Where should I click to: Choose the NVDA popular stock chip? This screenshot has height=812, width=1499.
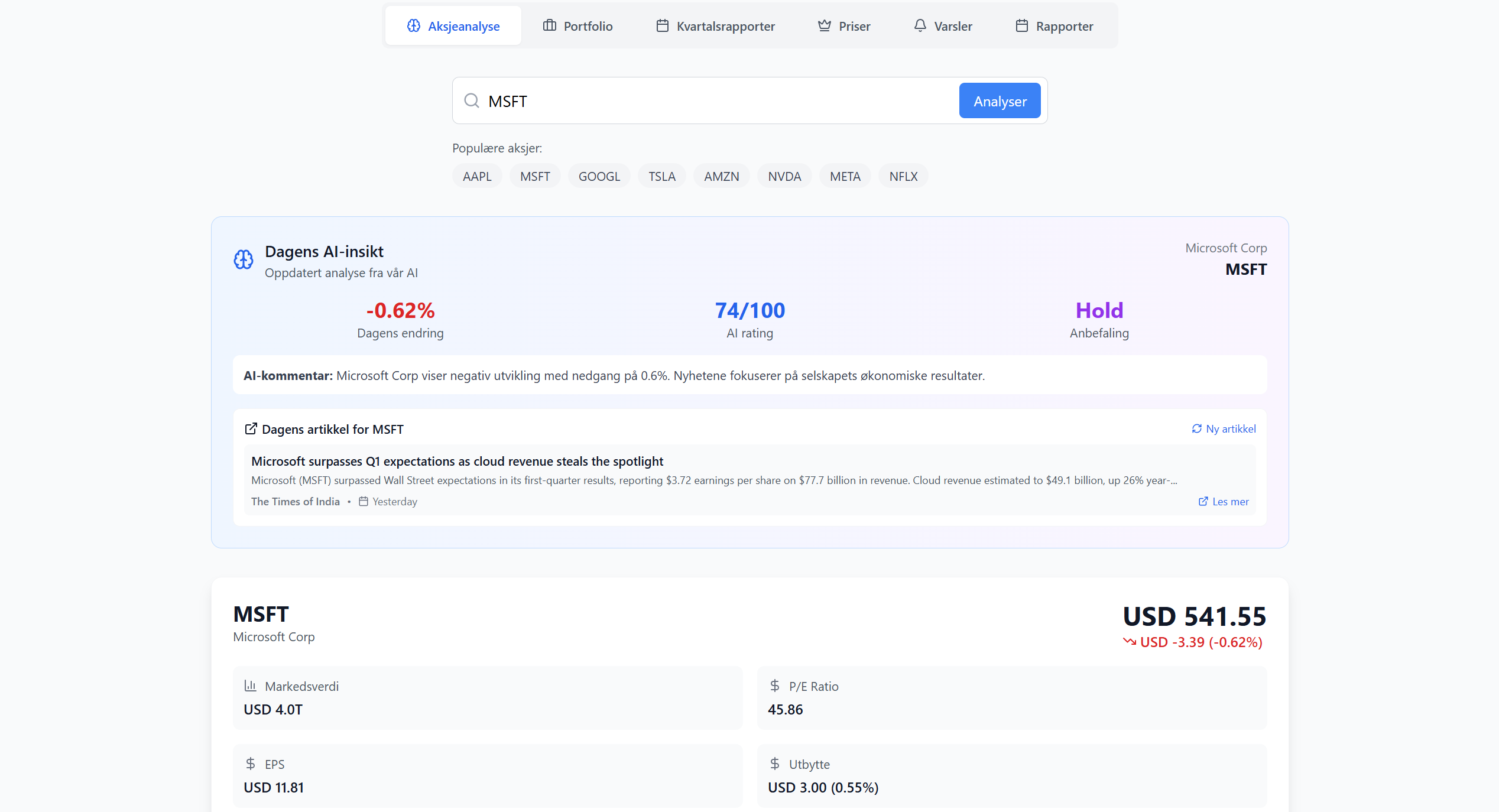point(784,176)
